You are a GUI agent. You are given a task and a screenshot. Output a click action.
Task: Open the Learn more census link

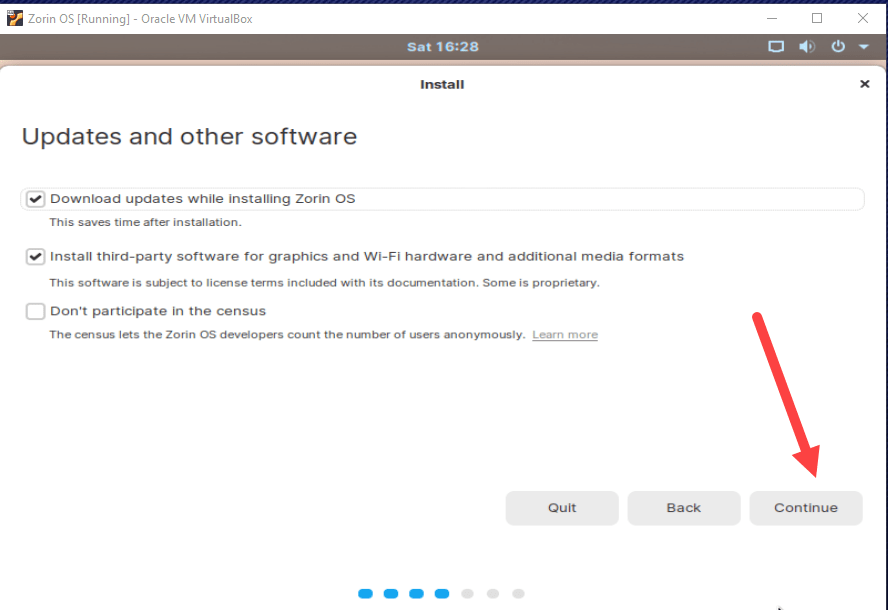(564, 335)
